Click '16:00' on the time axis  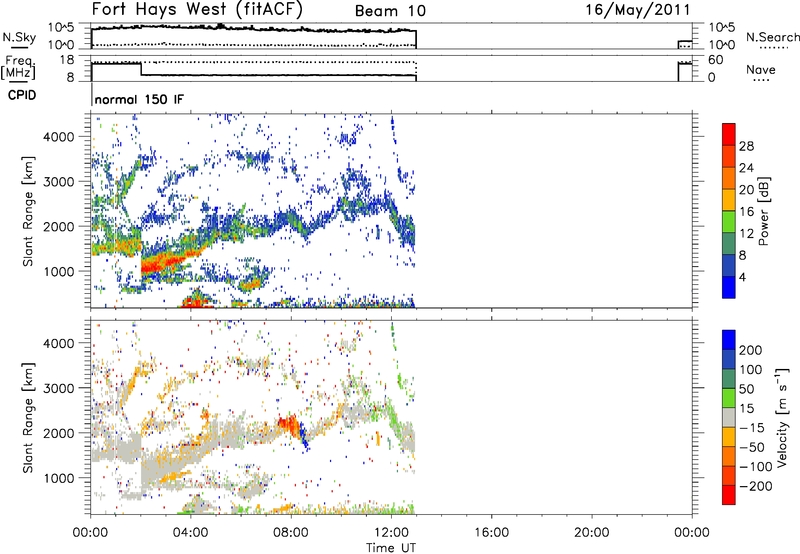click(x=491, y=533)
